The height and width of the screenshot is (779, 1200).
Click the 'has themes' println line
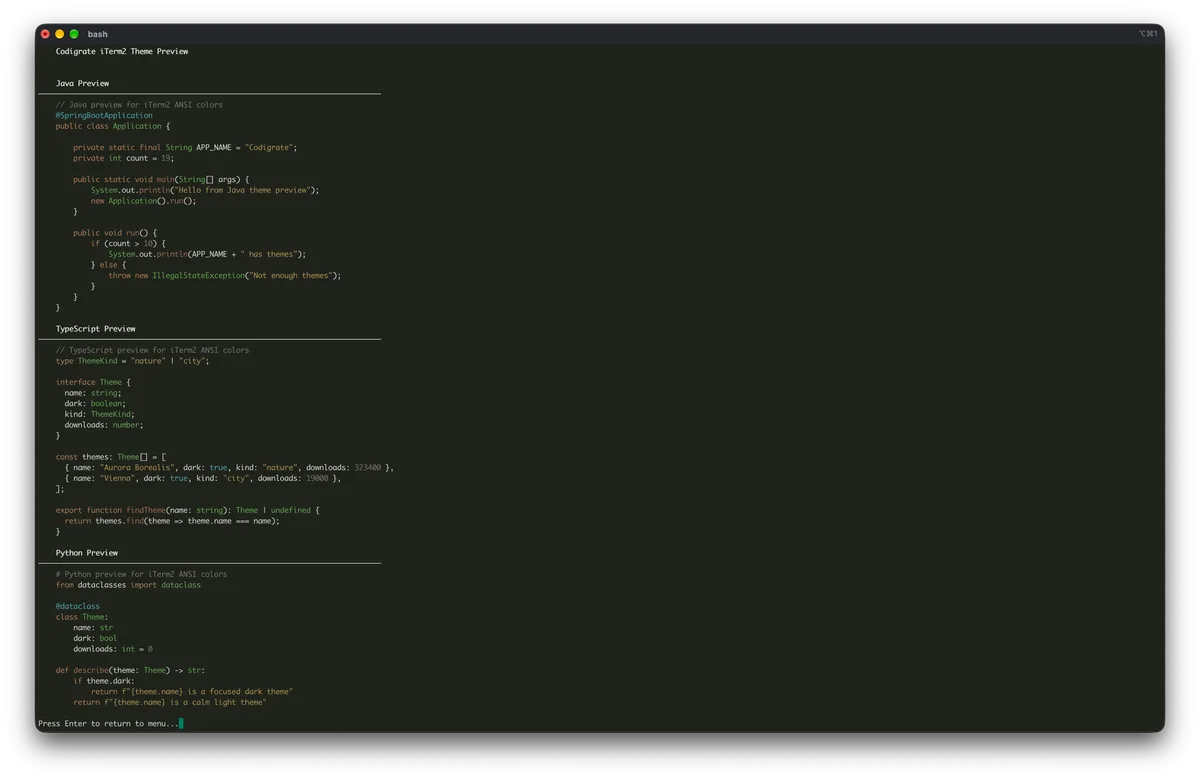coord(207,254)
